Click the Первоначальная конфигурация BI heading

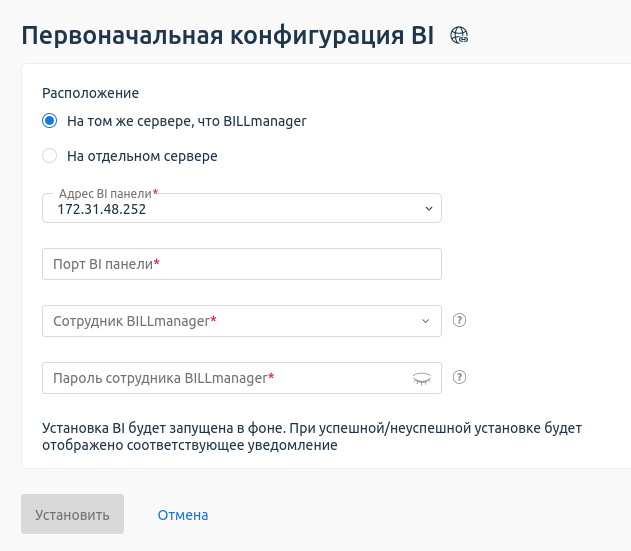point(228,35)
